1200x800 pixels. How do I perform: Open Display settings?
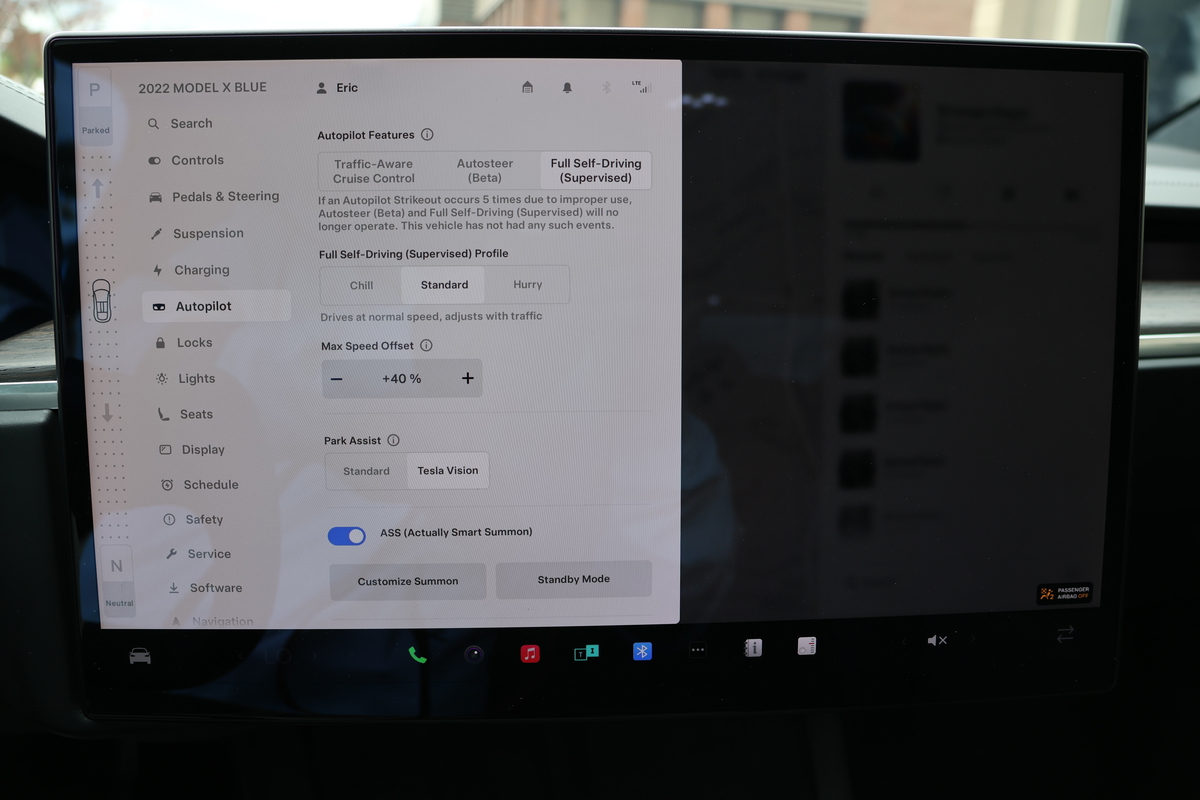point(192,450)
